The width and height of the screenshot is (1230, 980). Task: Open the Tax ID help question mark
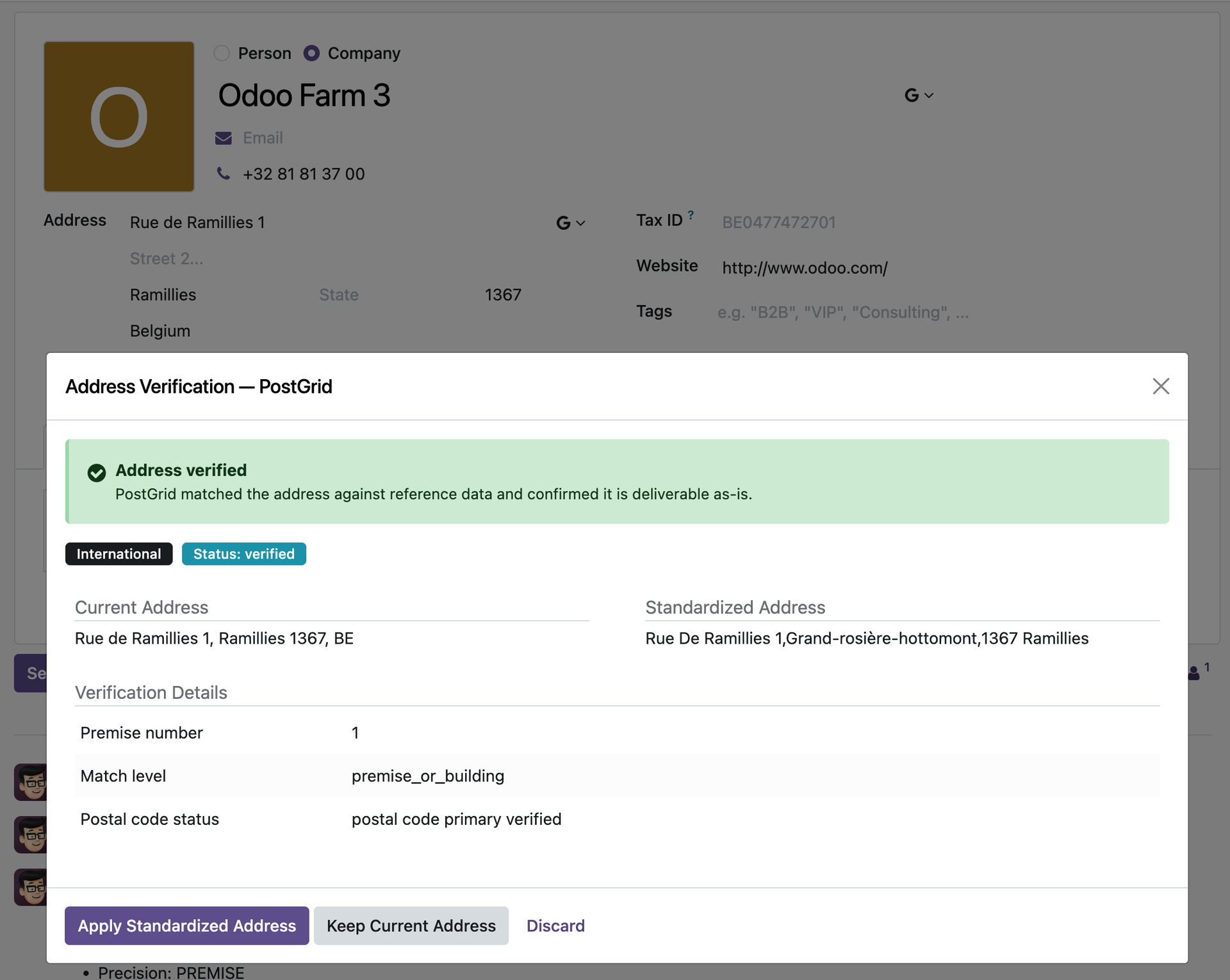point(691,215)
